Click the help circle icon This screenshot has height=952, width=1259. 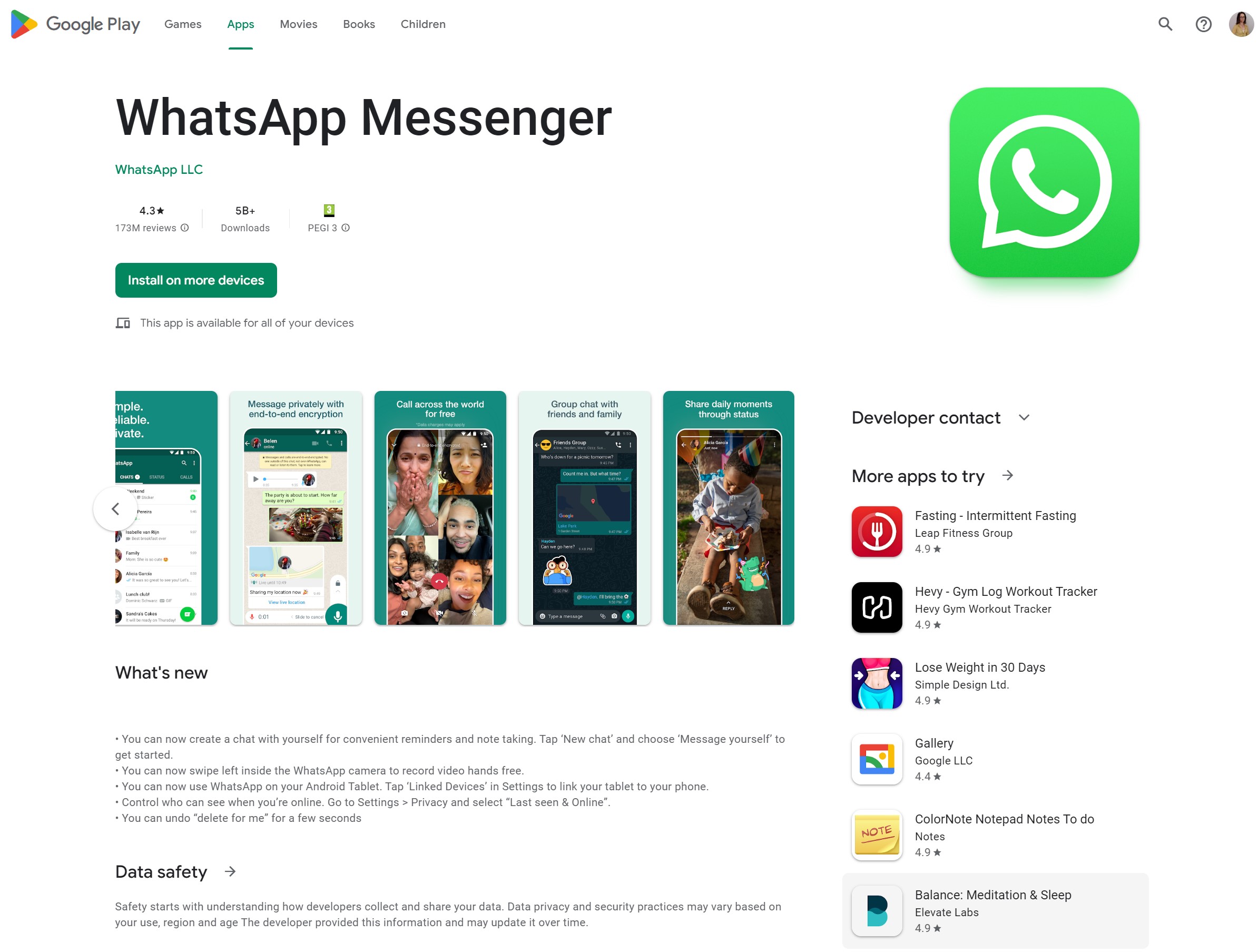[1203, 24]
